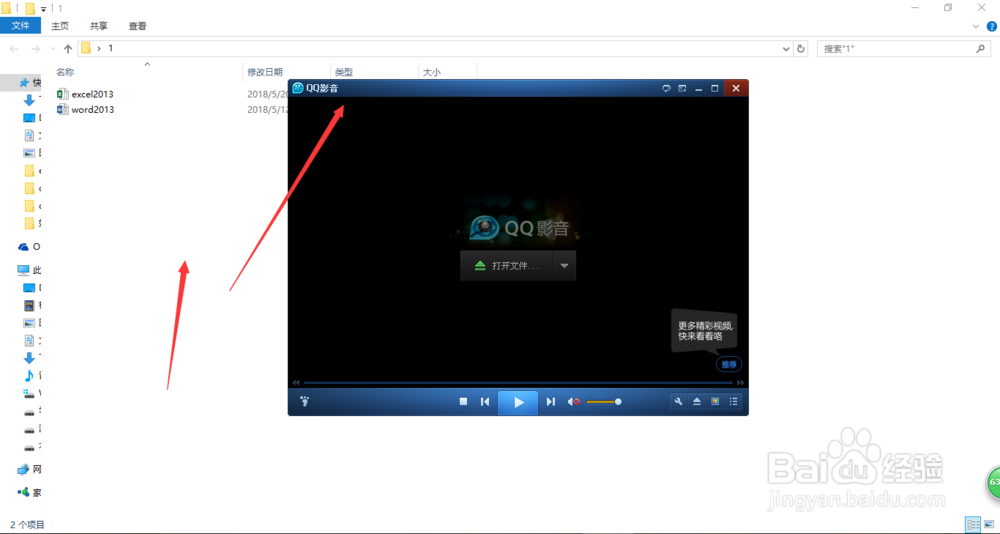Expand the address bar history dropdown

click(x=786, y=48)
